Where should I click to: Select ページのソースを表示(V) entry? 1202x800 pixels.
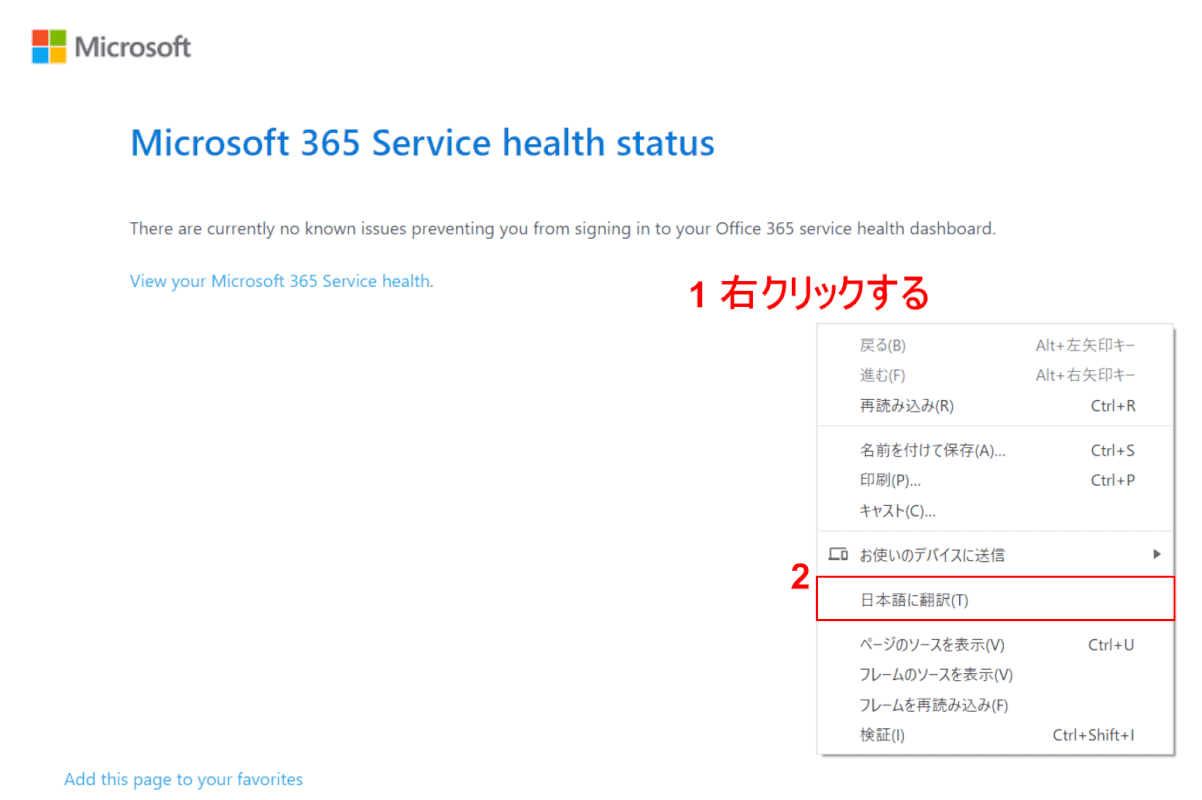pos(995,645)
